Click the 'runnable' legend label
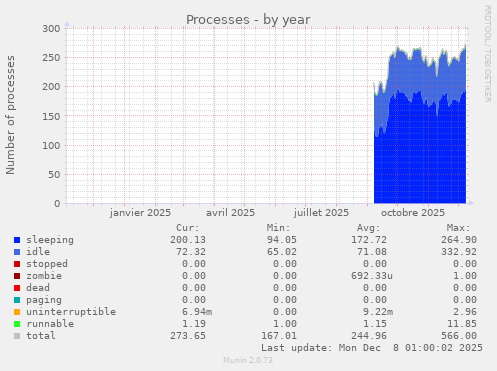 point(50,324)
